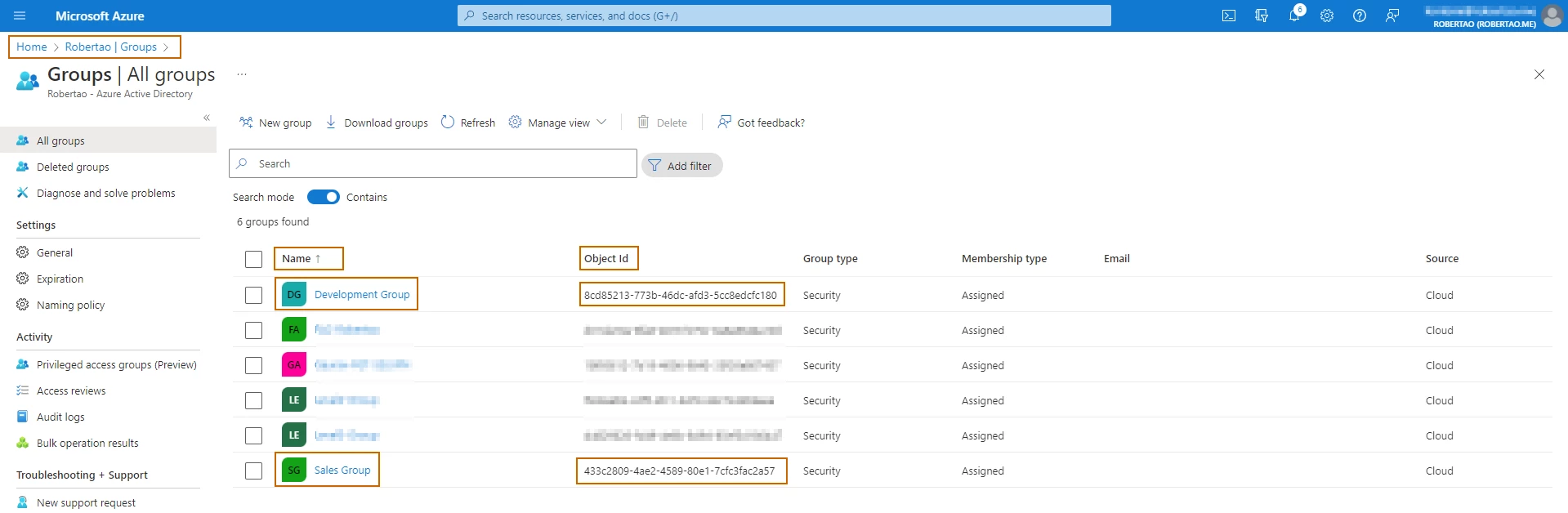Open the hamburger portal menu
This screenshot has width=1568, height=513.
point(20,16)
